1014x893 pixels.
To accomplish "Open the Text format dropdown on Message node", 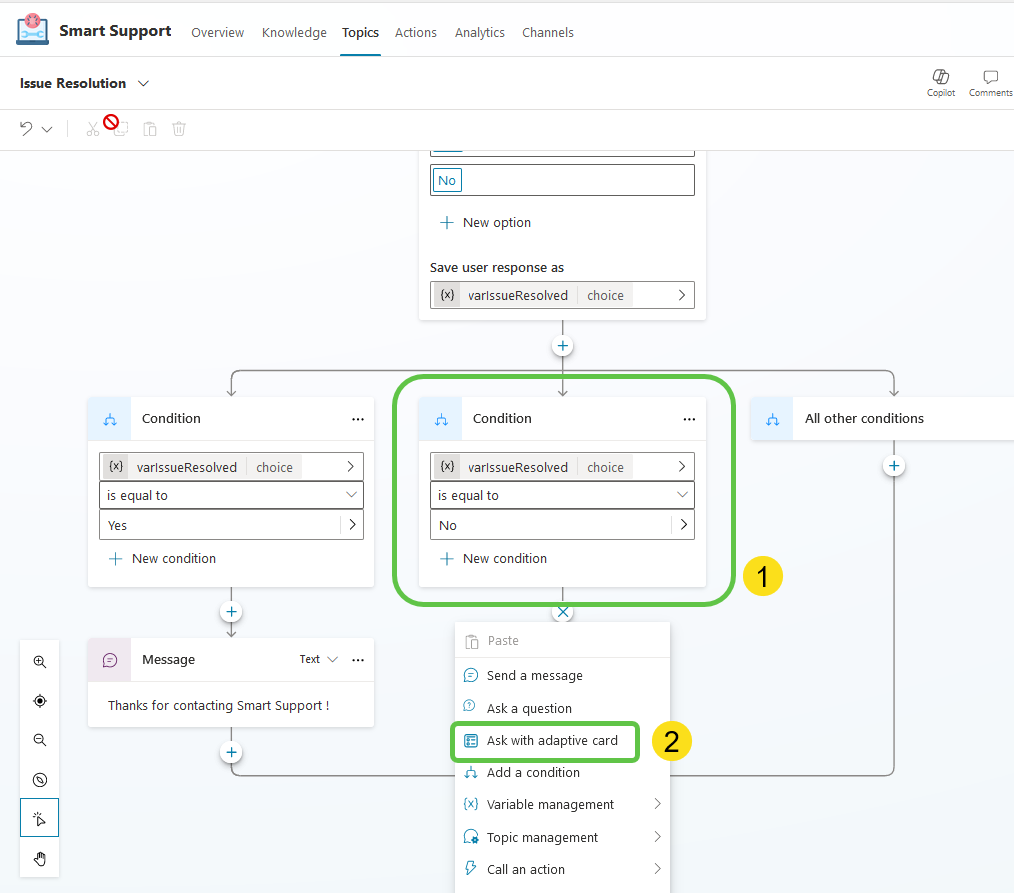I will [x=318, y=659].
